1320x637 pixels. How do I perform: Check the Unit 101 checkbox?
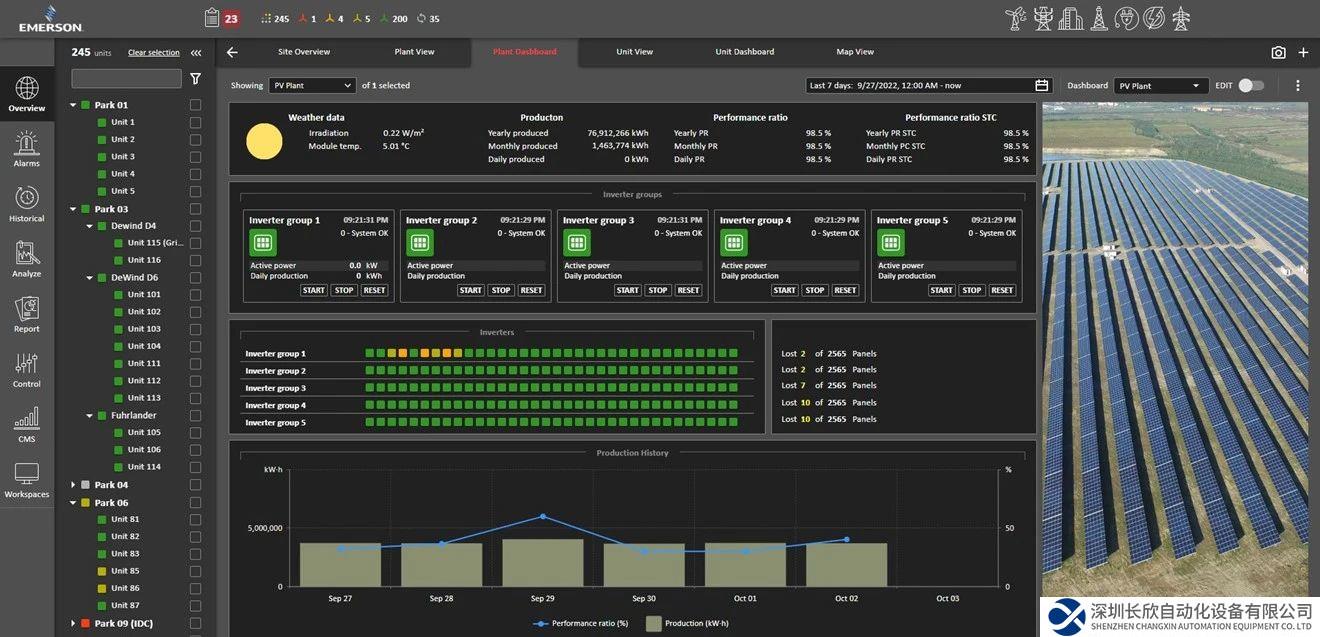195,295
